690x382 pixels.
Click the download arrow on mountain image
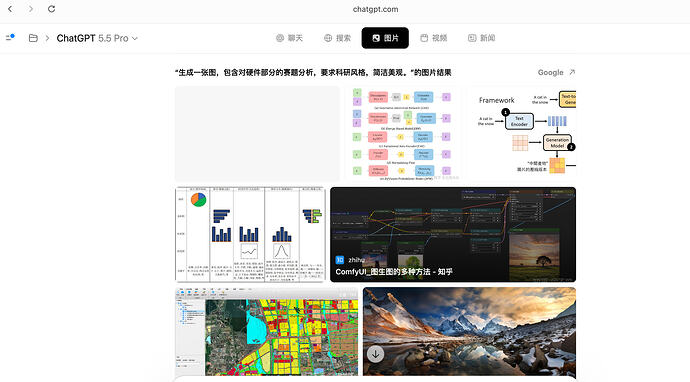click(x=375, y=353)
